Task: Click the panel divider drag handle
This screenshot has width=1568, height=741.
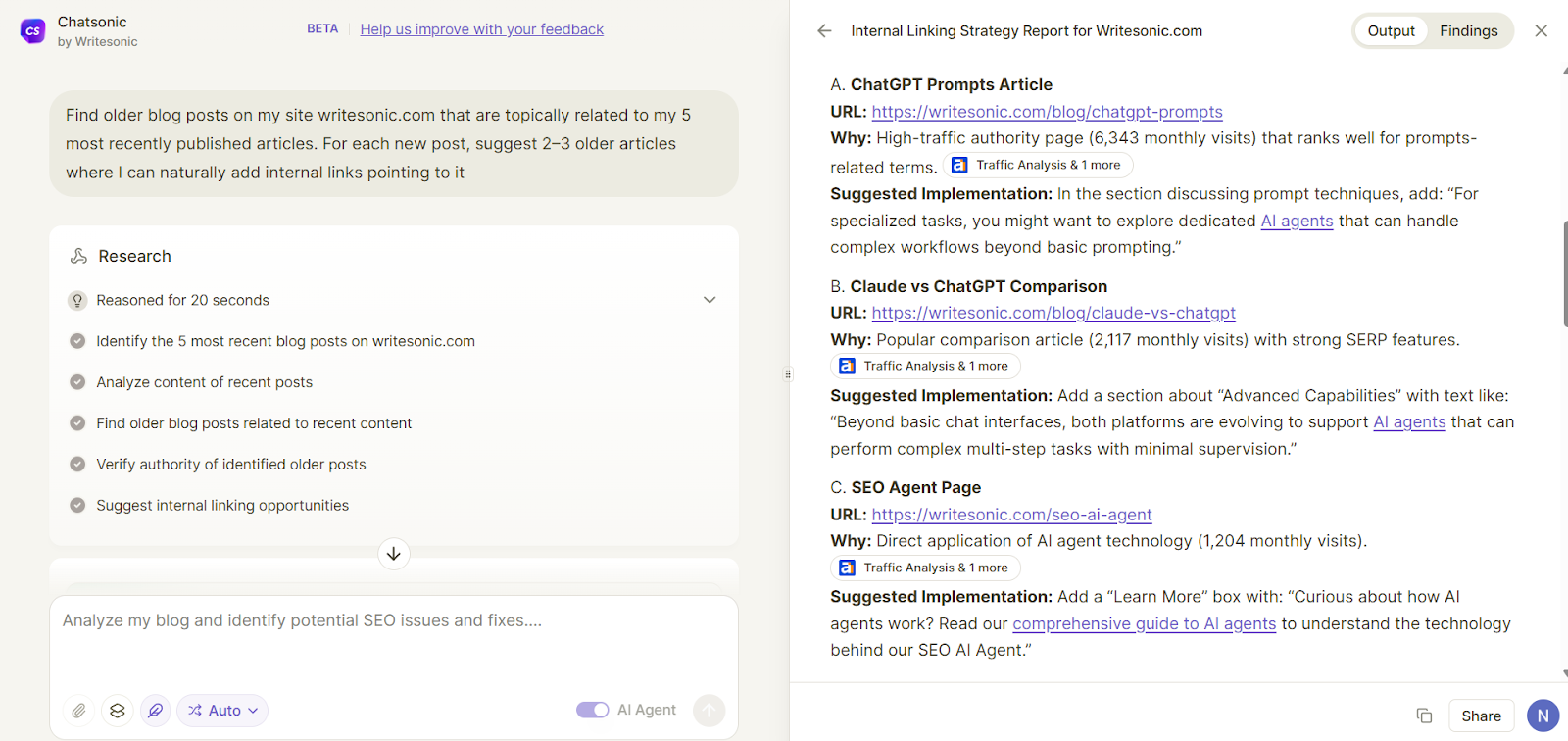Action: coord(788,373)
